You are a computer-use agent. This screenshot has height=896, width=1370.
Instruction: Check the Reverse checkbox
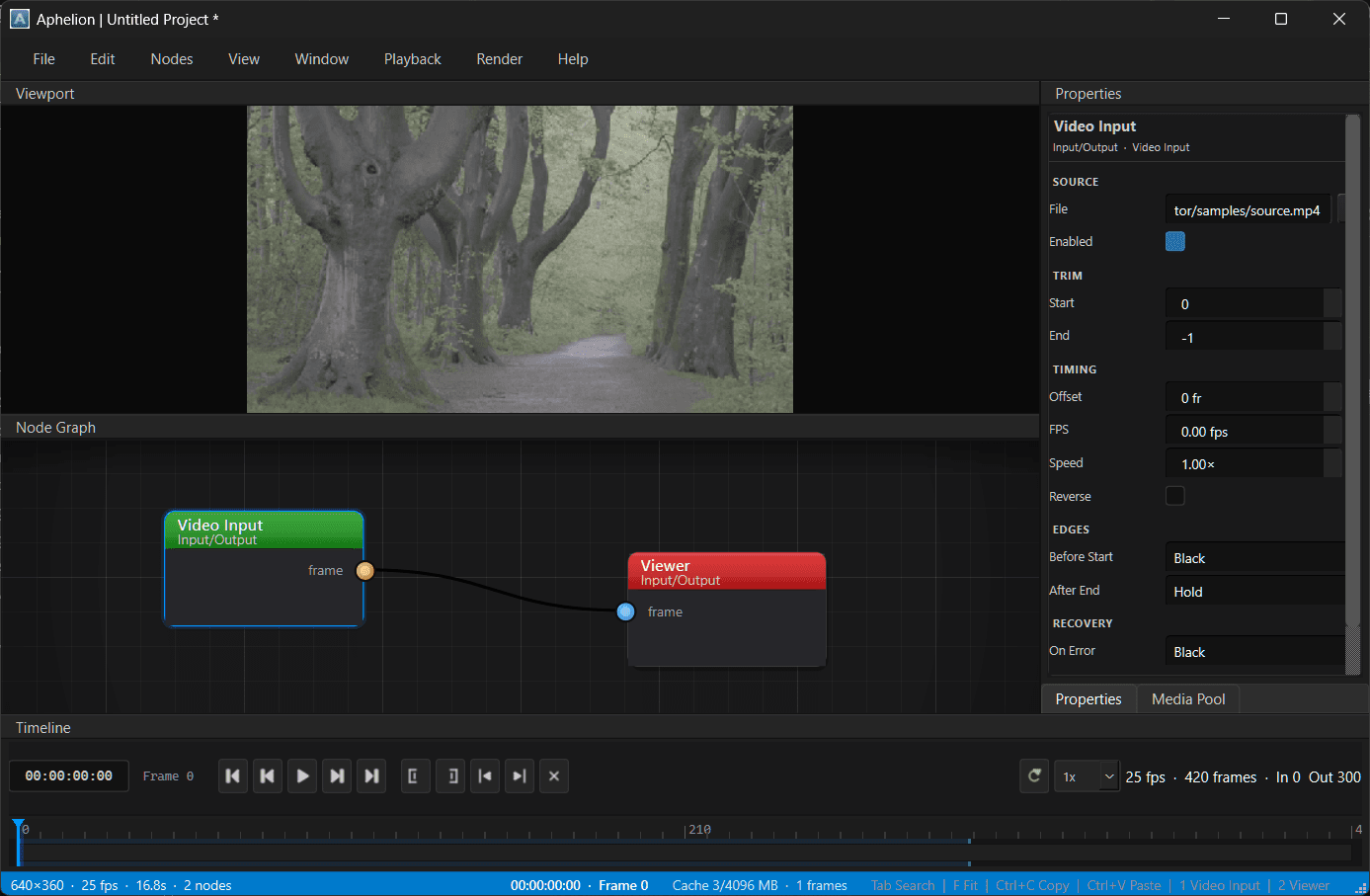click(x=1175, y=496)
